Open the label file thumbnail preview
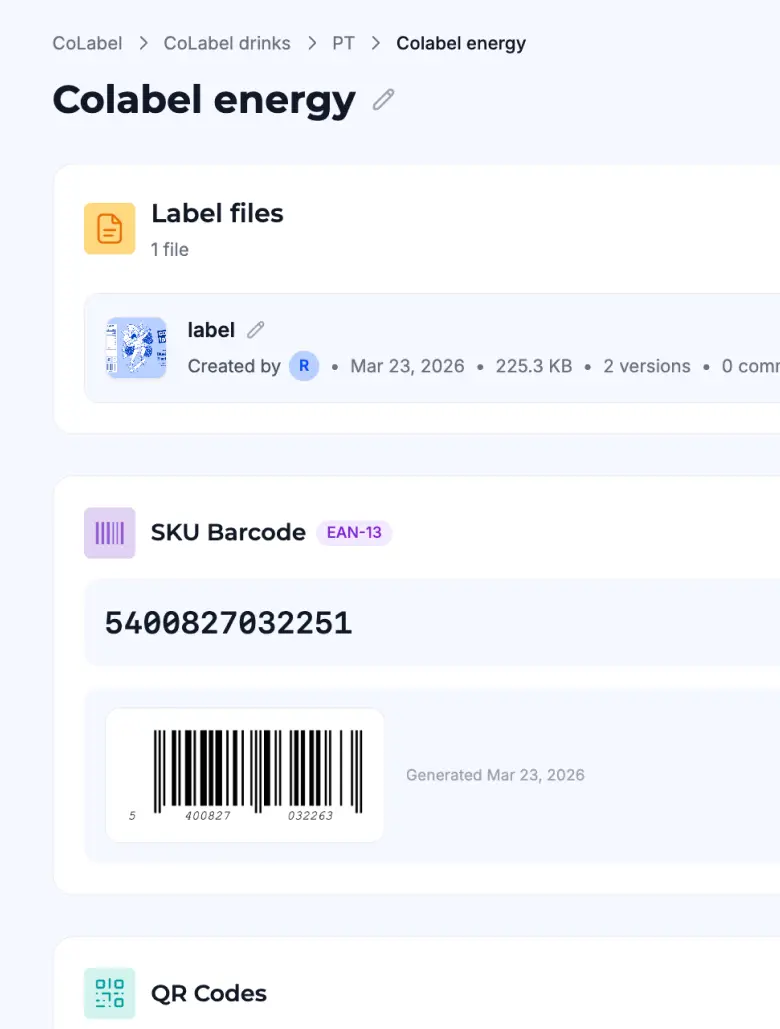 point(136,348)
